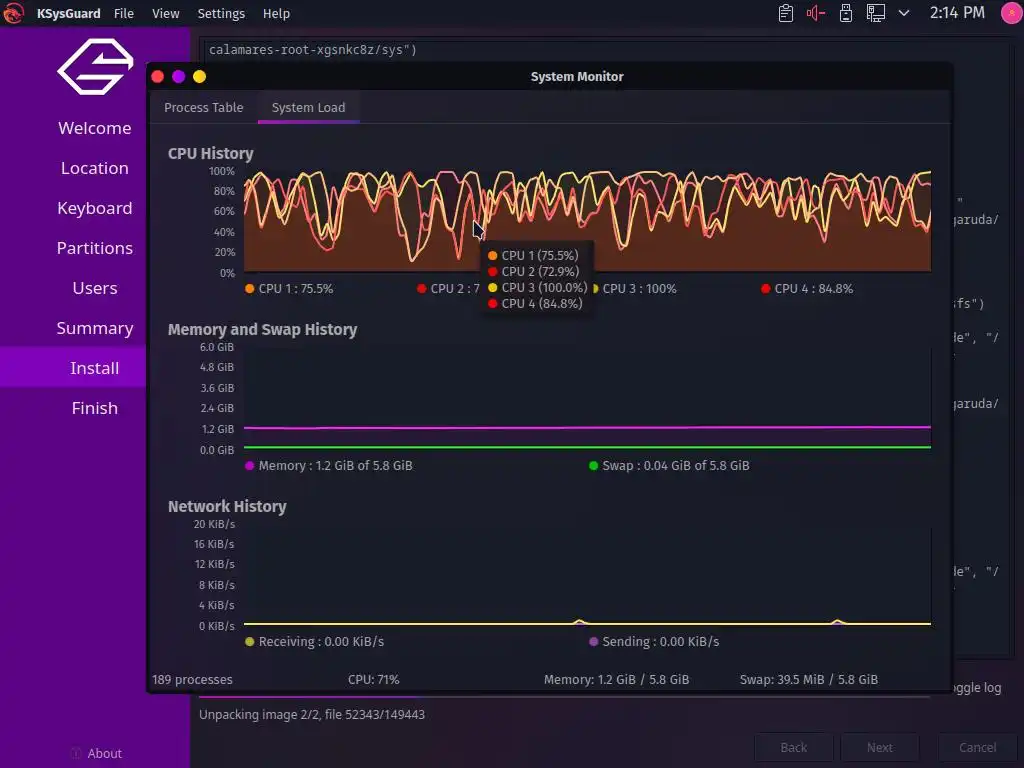Screen dimensions: 1024x768
Task: Click the CPU History heading
Action: pos(210,153)
